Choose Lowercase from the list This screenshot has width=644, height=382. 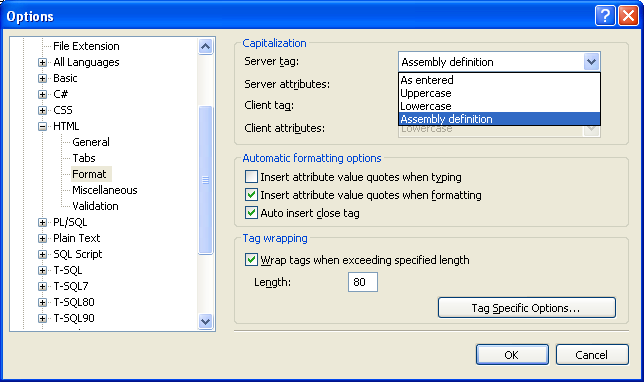coord(499,106)
